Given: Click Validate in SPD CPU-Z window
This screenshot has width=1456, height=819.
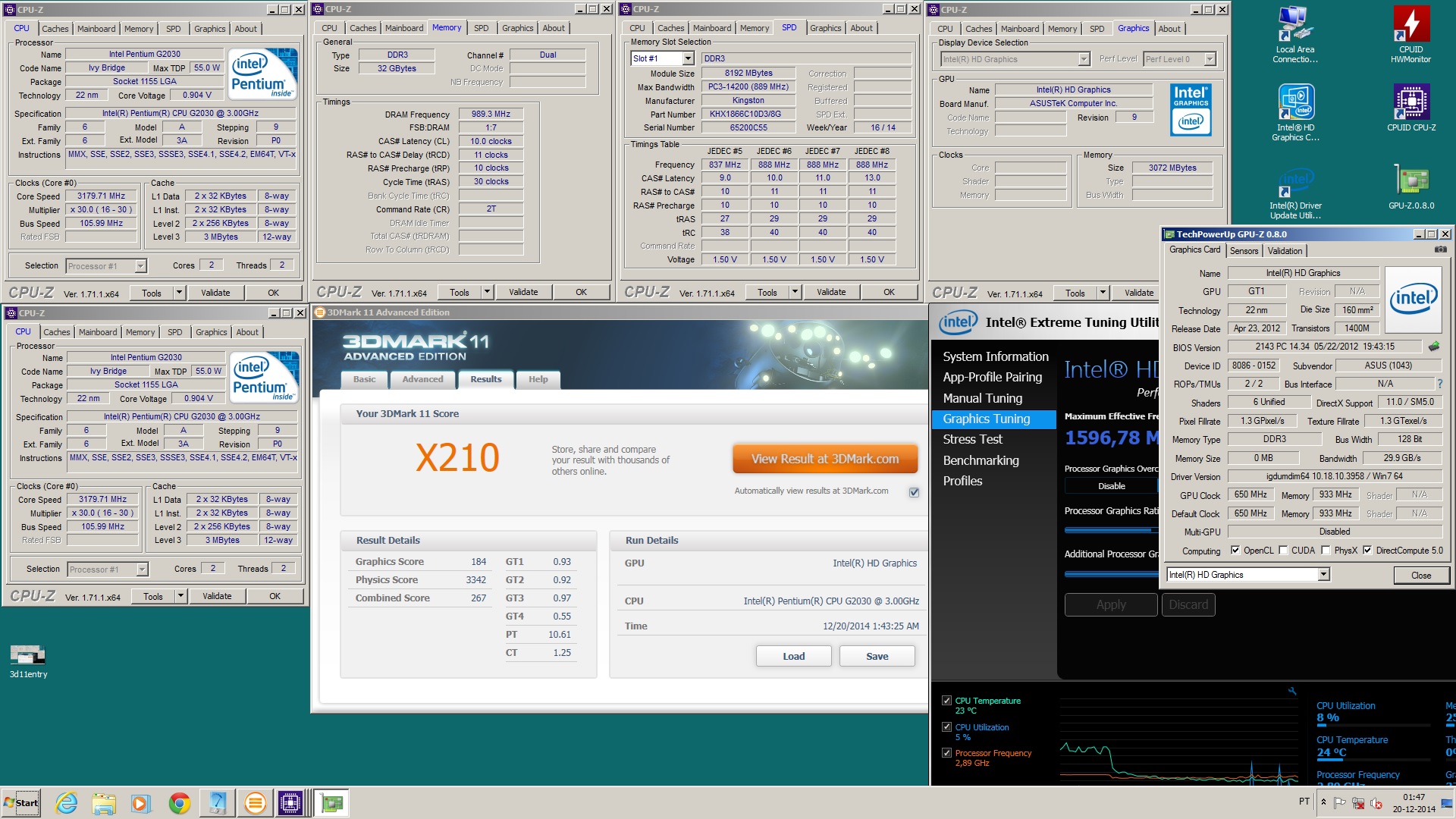Looking at the screenshot, I should 831,292.
